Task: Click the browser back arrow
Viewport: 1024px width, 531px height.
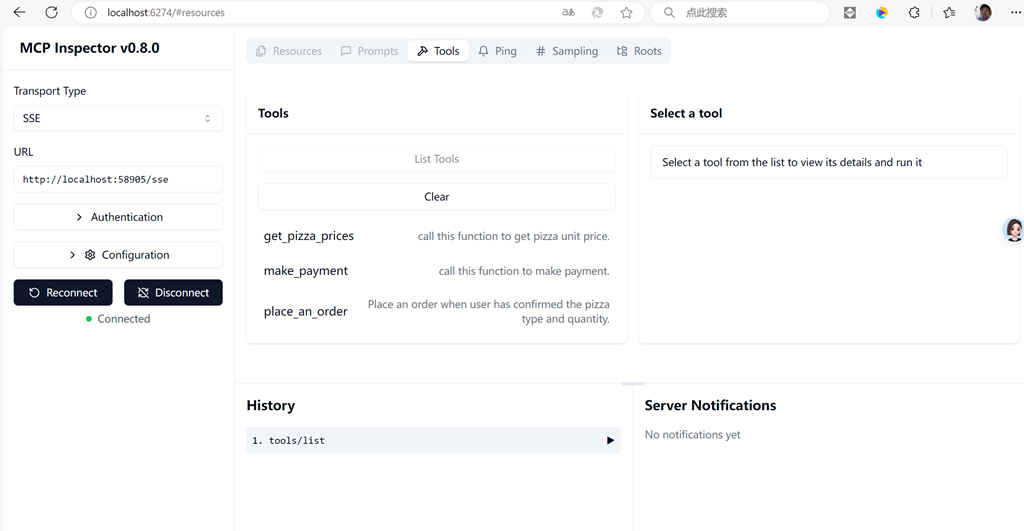Action: tap(19, 13)
